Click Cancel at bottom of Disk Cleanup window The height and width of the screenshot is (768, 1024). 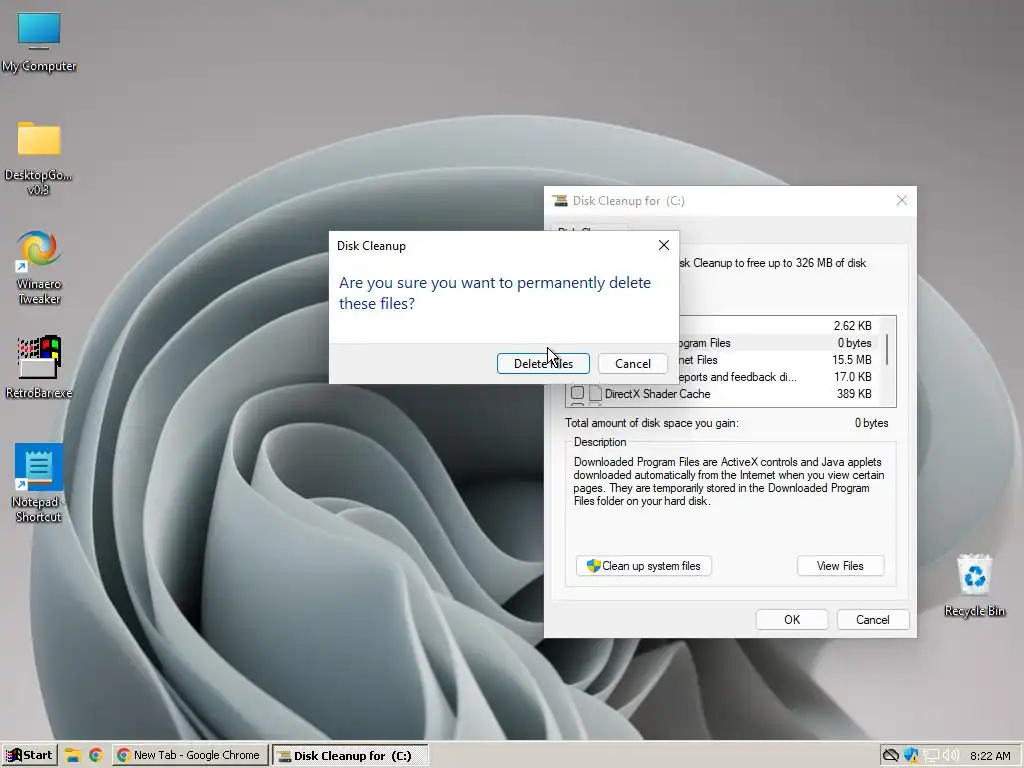(872, 619)
